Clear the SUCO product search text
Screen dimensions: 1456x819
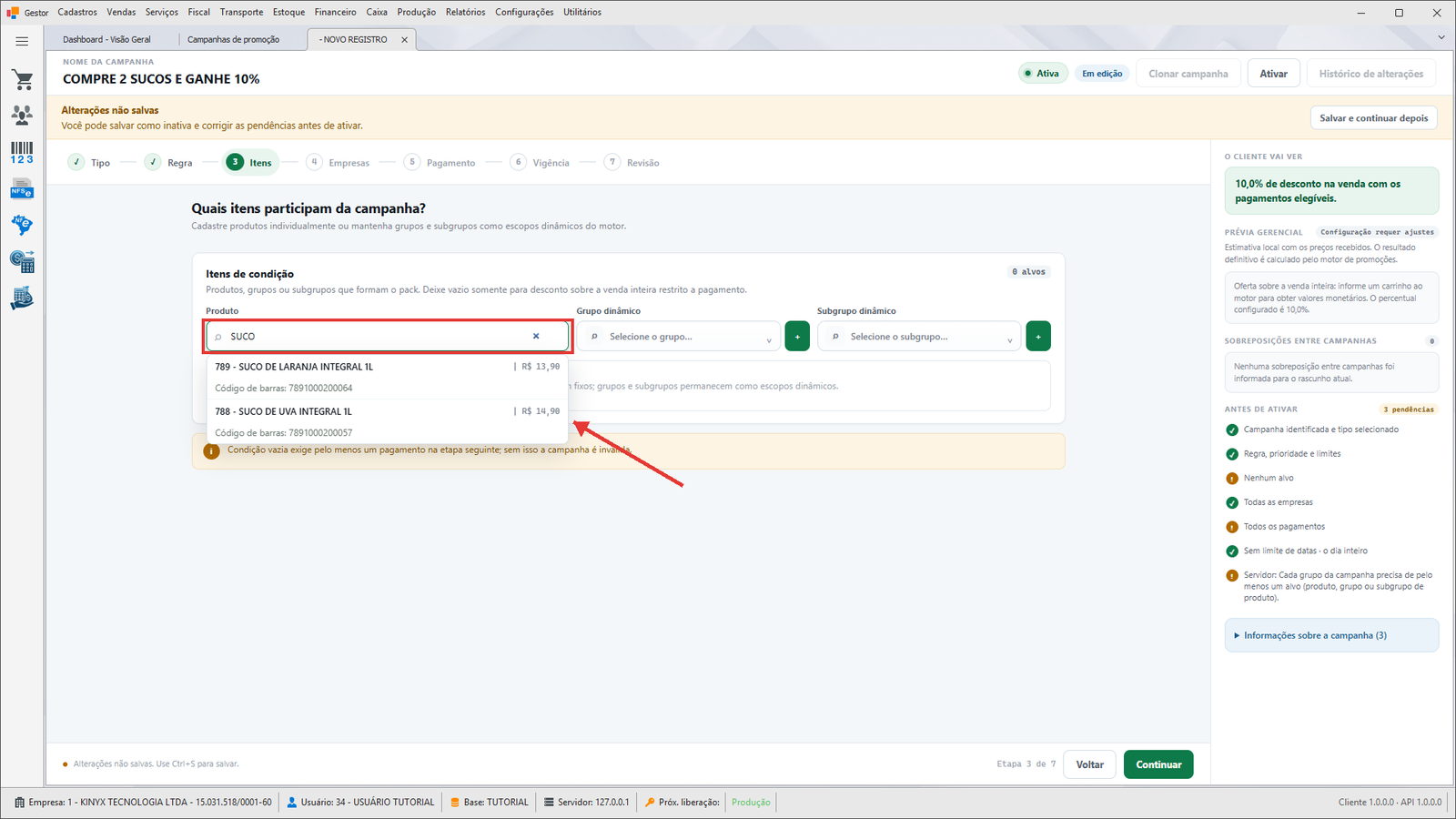pos(536,336)
